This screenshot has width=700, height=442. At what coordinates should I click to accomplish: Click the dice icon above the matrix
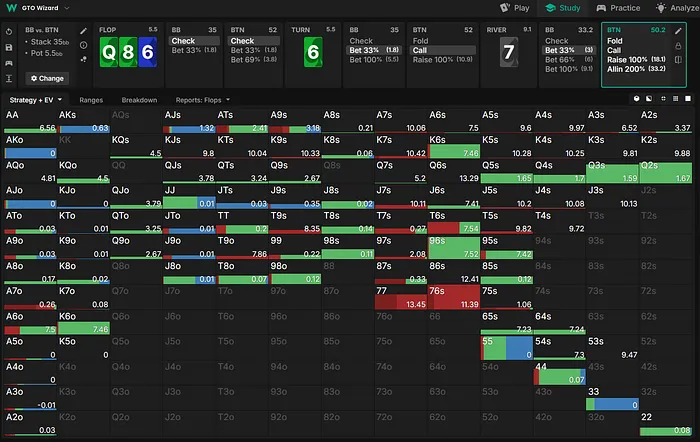(x=637, y=99)
